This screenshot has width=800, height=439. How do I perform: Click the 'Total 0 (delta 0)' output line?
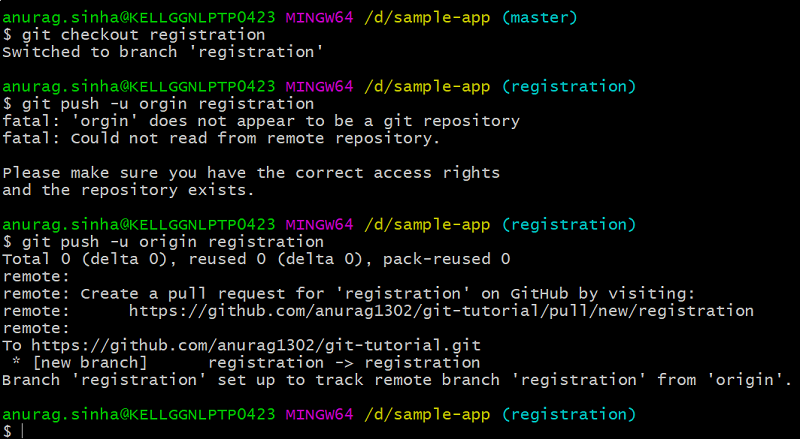[256, 259]
